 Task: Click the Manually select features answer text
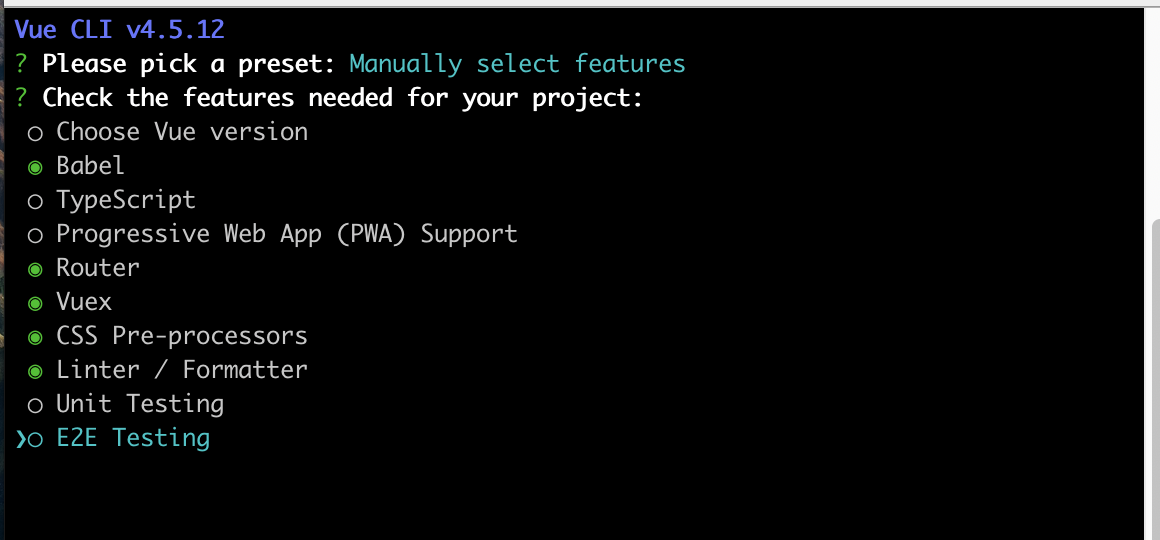[518, 64]
